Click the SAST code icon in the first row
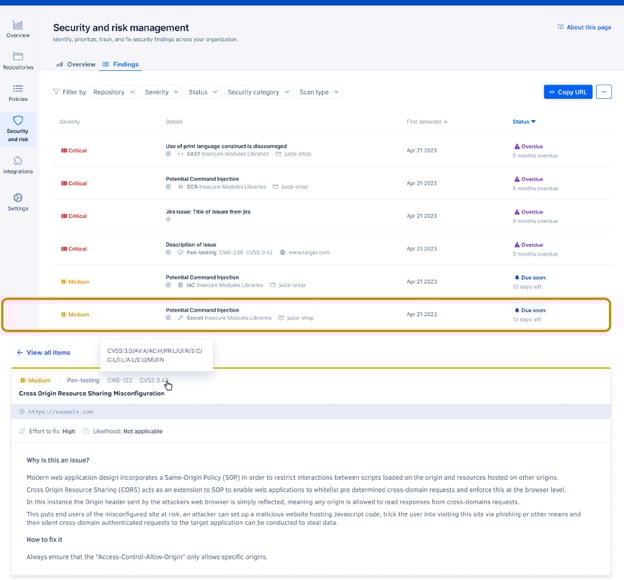 coord(181,154)
